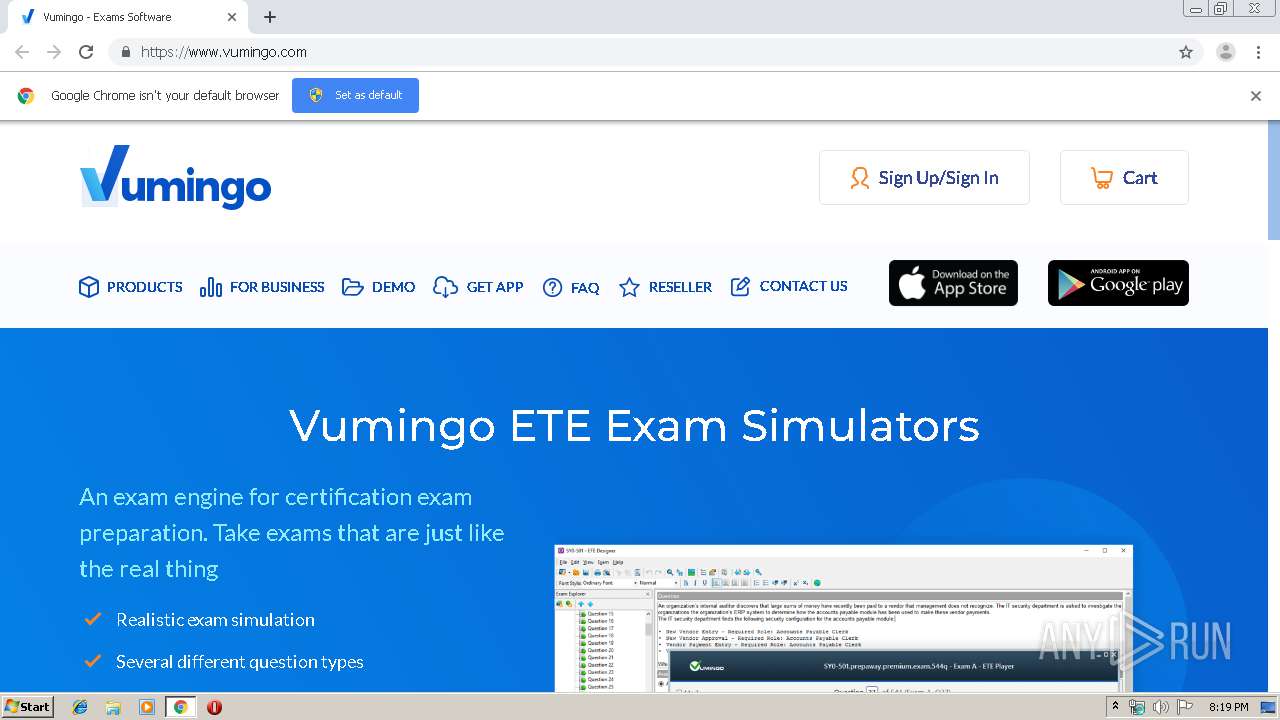Click the Google Play badge
Image resolution: width=1280 pixels, height=720 pixels.
1118,283
